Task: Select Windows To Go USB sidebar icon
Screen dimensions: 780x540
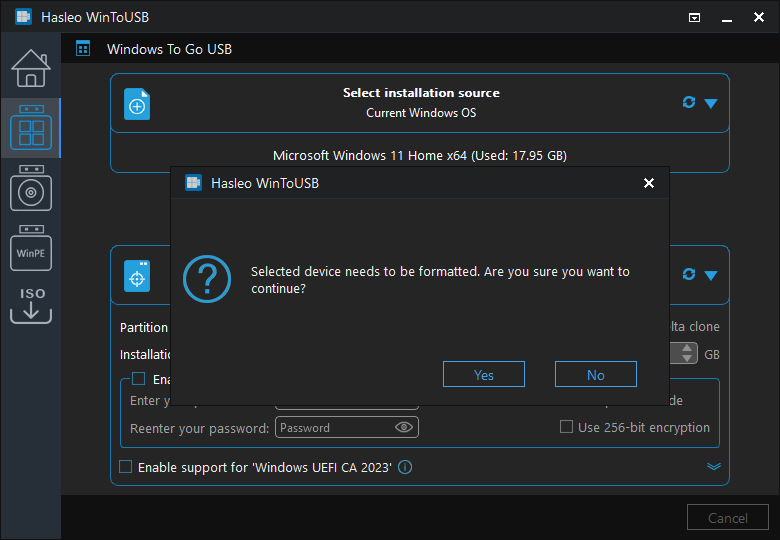Action: click(x=31, y=128)
